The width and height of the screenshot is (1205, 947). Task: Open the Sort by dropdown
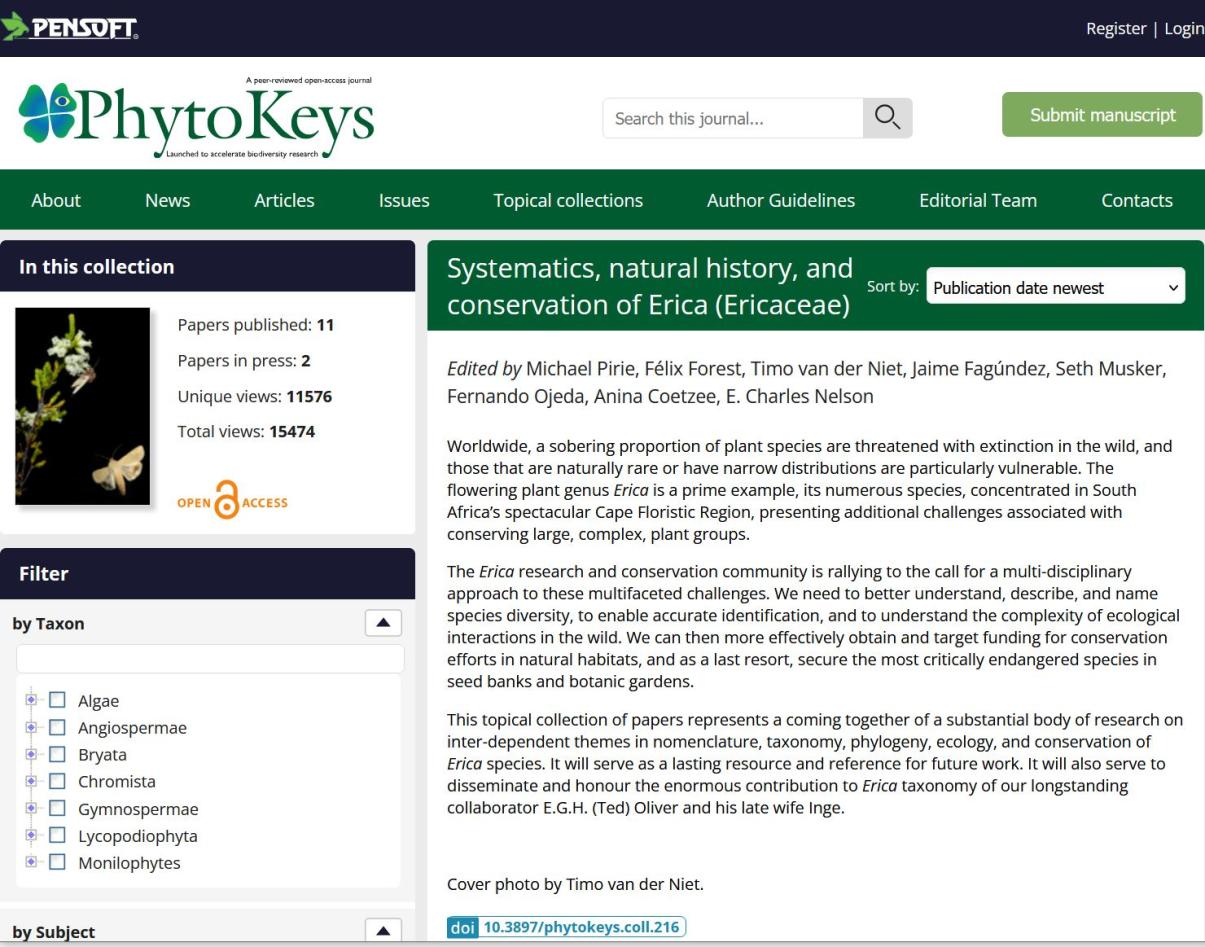[1055, 288]
